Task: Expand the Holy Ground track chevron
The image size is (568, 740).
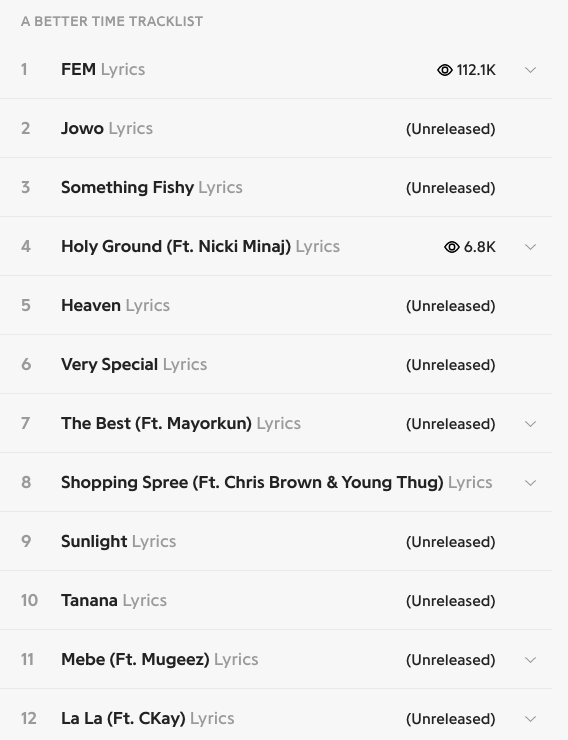Action: (x=530, y=247)
